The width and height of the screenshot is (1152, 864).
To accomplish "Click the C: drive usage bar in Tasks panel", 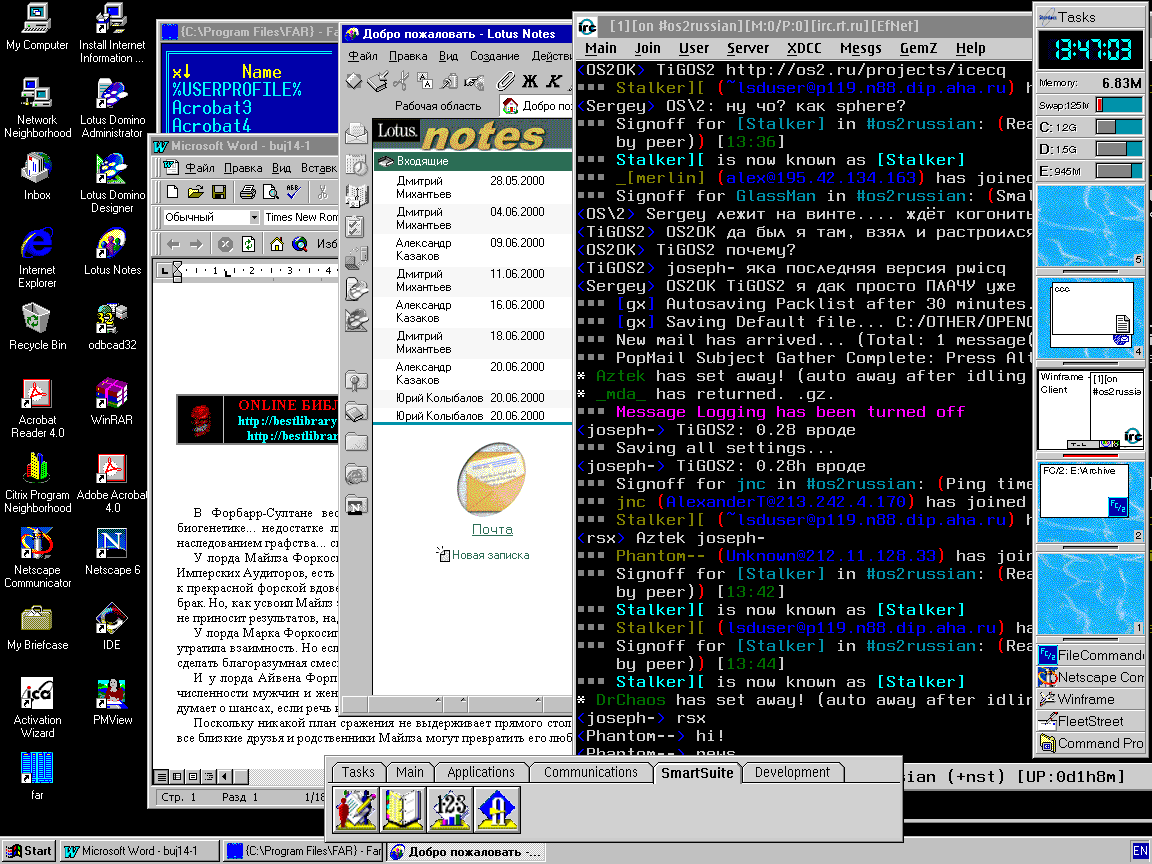I will (x=1119, y=127).
